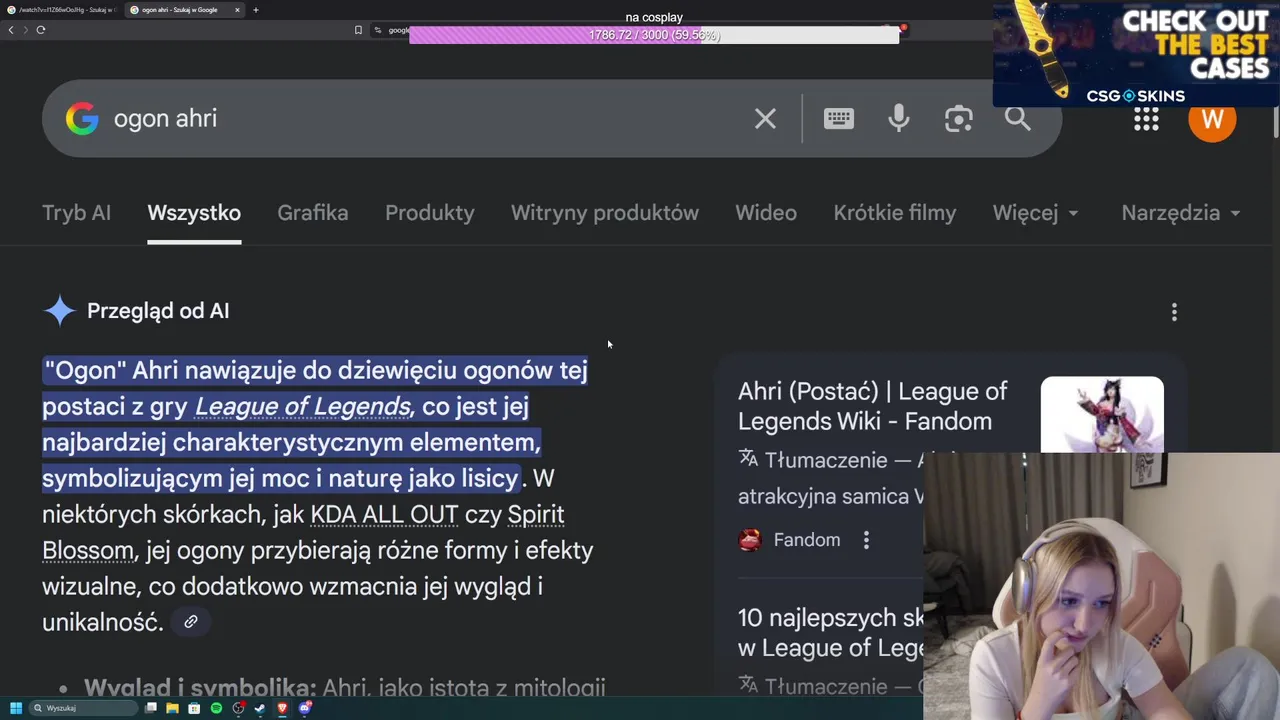1280x720 pixels.
Task: Open AI overview three-dot options menu
Action: (1174, 312)
